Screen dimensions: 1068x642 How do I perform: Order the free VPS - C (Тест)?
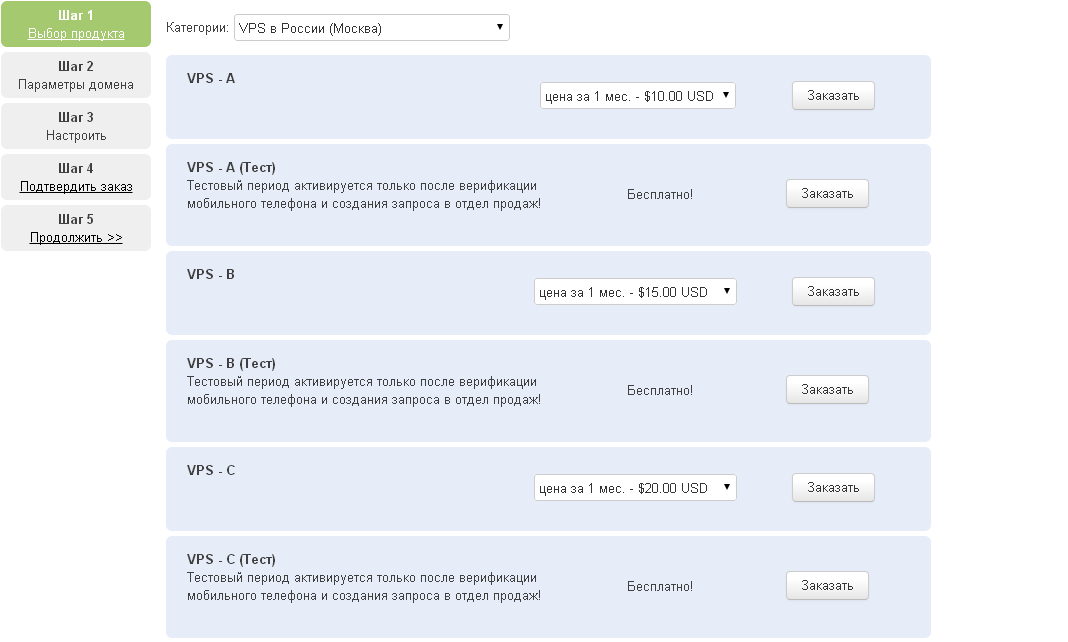tap(827, 585)
